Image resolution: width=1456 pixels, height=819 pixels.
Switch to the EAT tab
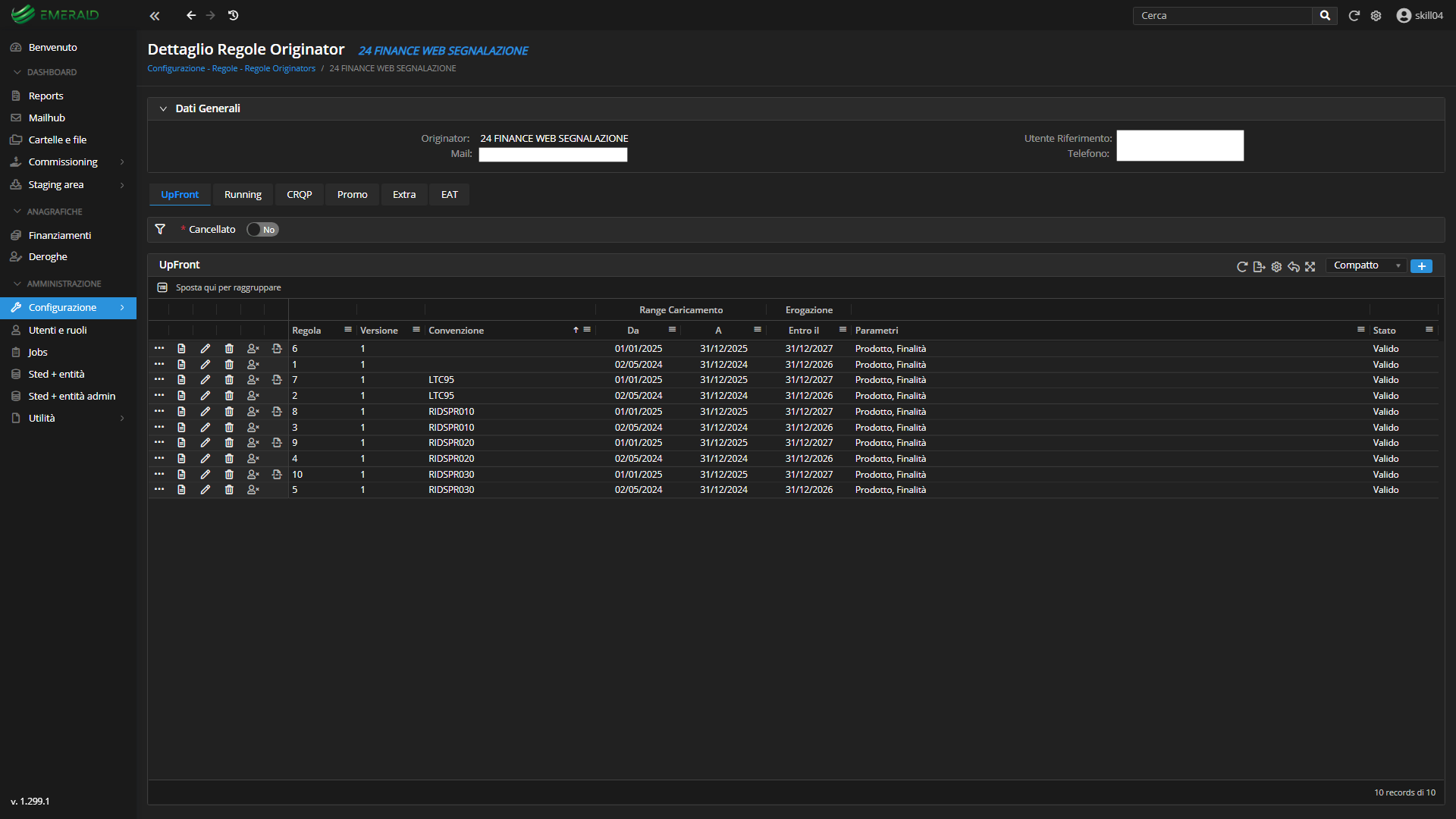tap(450, 195)
